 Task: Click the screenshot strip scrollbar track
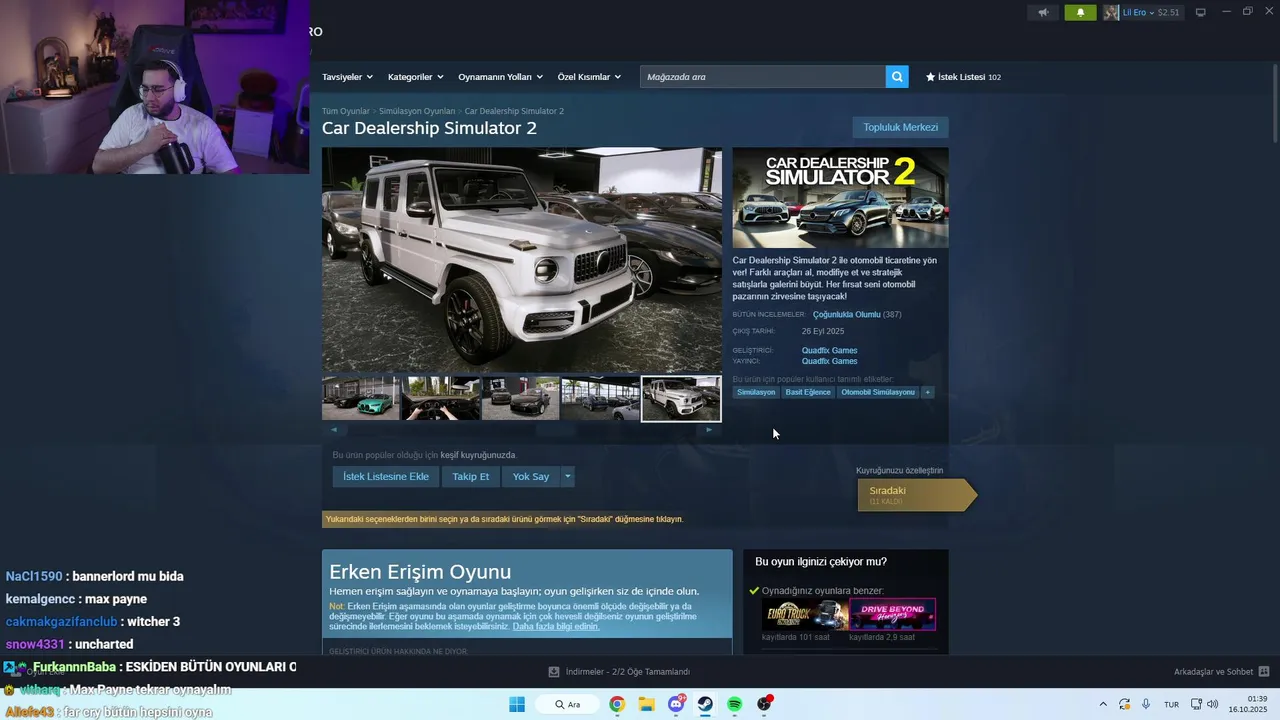[x=521, y=430]
